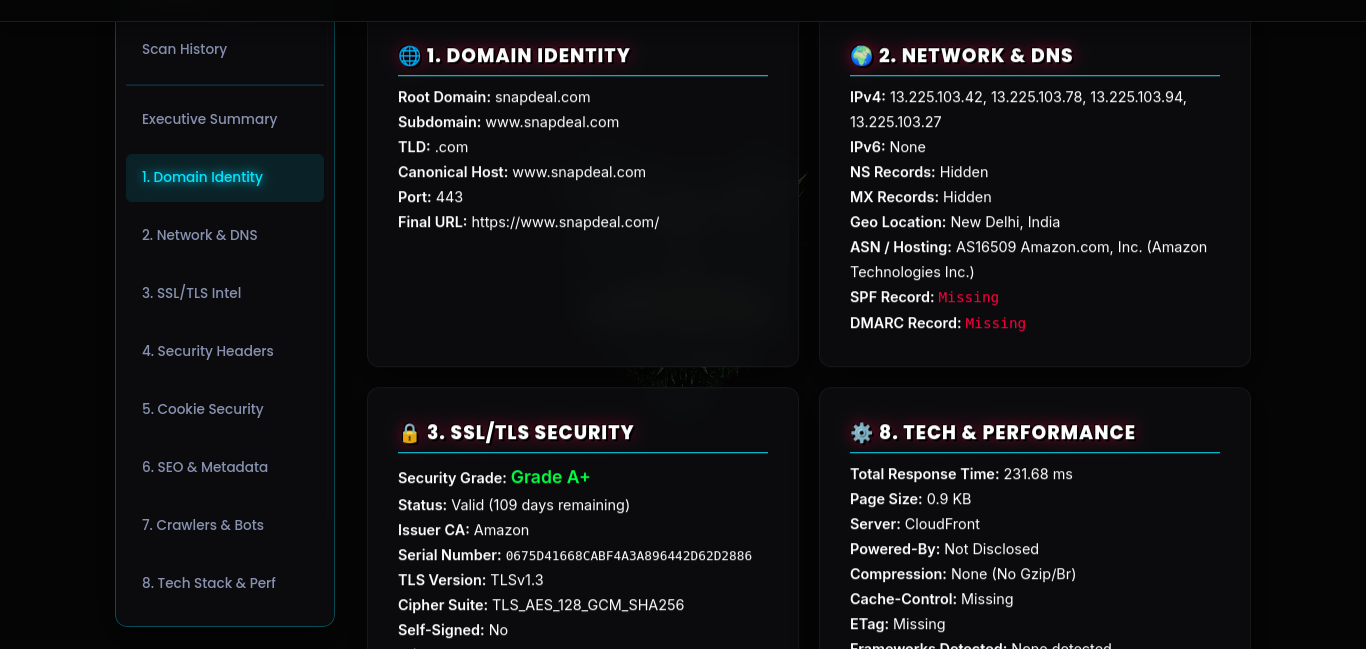Click Geo Location New Delhi, India
The height and width of the screenshot is (649, 1366).
pyautogui.click(x=1005, y=222)
